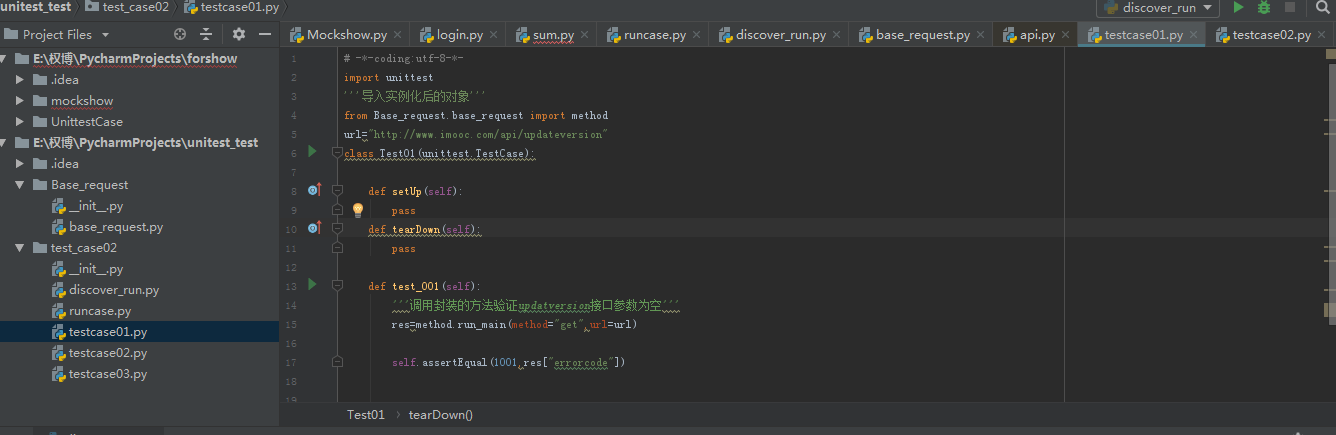Place cursor on the assertEqual line
This screenshot has width=1336, height=435.
pos(508,362)
